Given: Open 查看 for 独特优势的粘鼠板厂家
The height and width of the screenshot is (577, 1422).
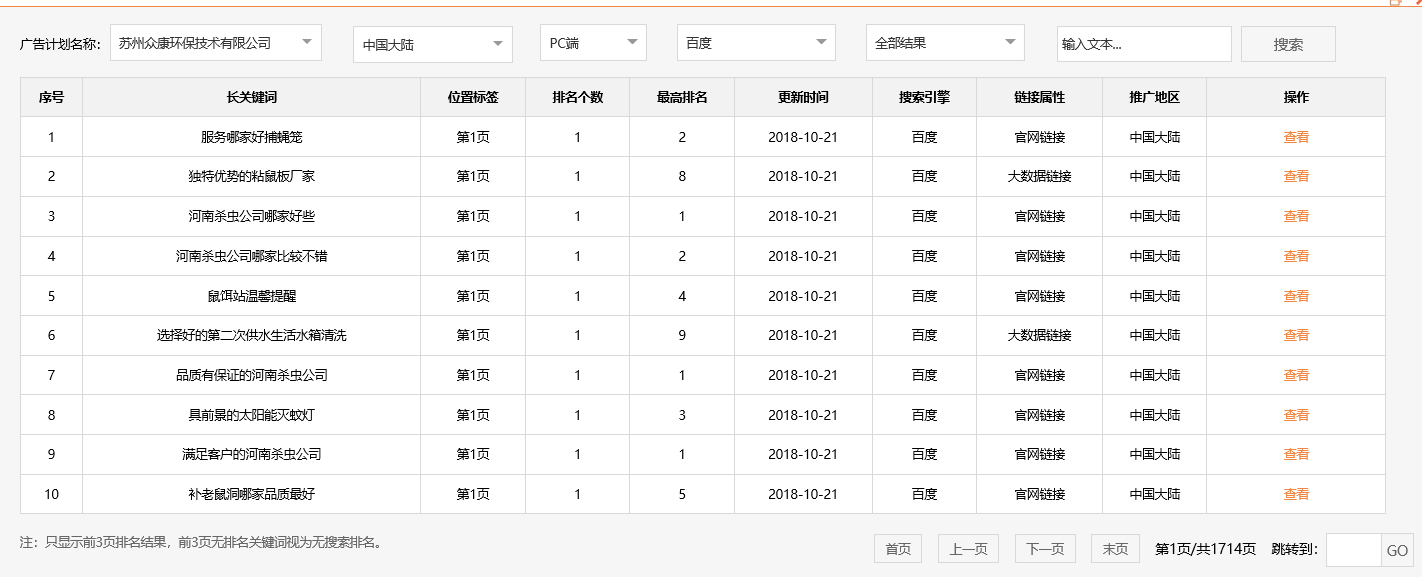Looking at the screenshot, I should point(1296,176).
